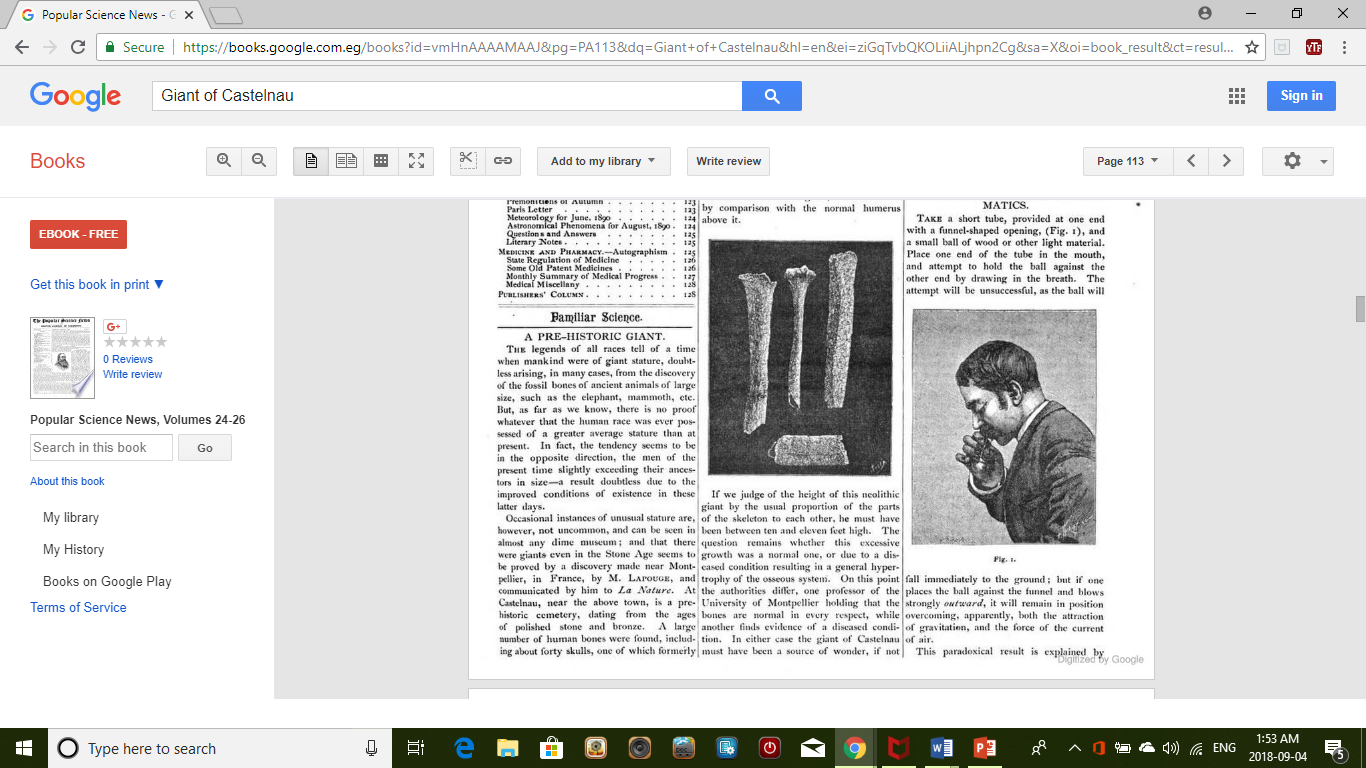Open the settings gear menu
Image resolution: width=1366 pixels, height=768 pixels.
point(1297,161)
